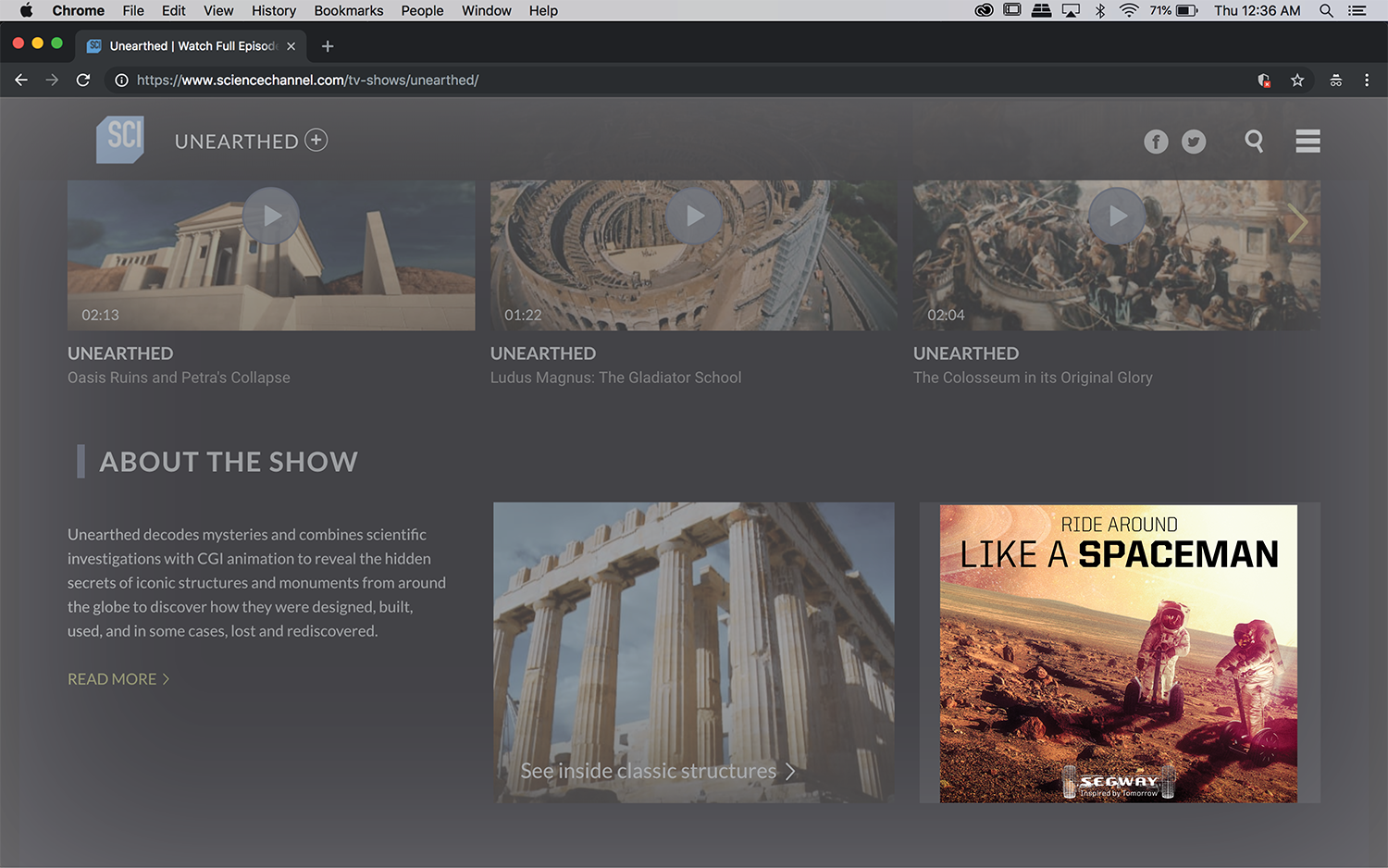Open the Science Channel Facebook page icon
The height and width of the screenshot is (868, 1388).
[x=1156, y=142]
